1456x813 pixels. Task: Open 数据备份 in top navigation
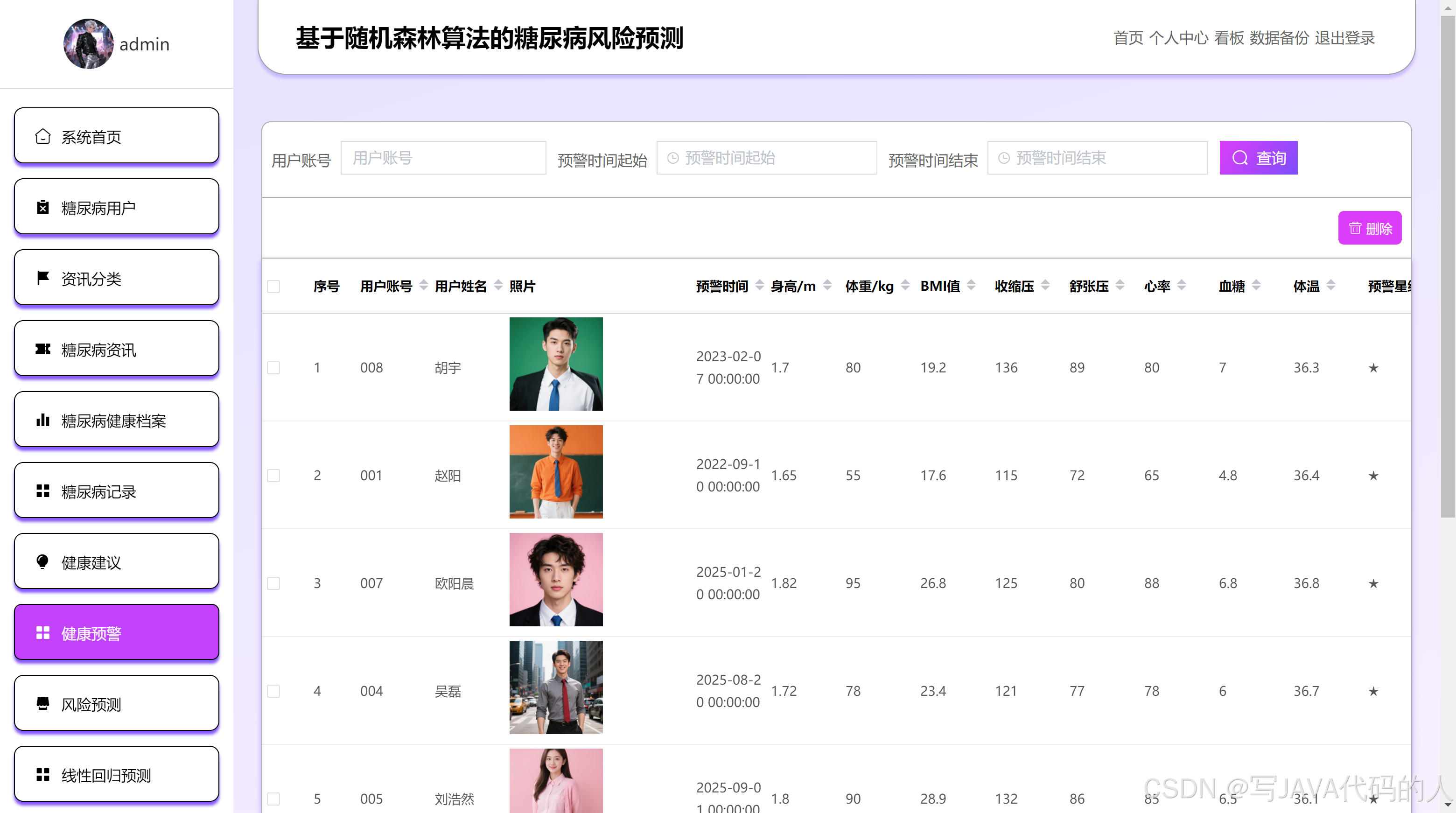[1279, 38]
